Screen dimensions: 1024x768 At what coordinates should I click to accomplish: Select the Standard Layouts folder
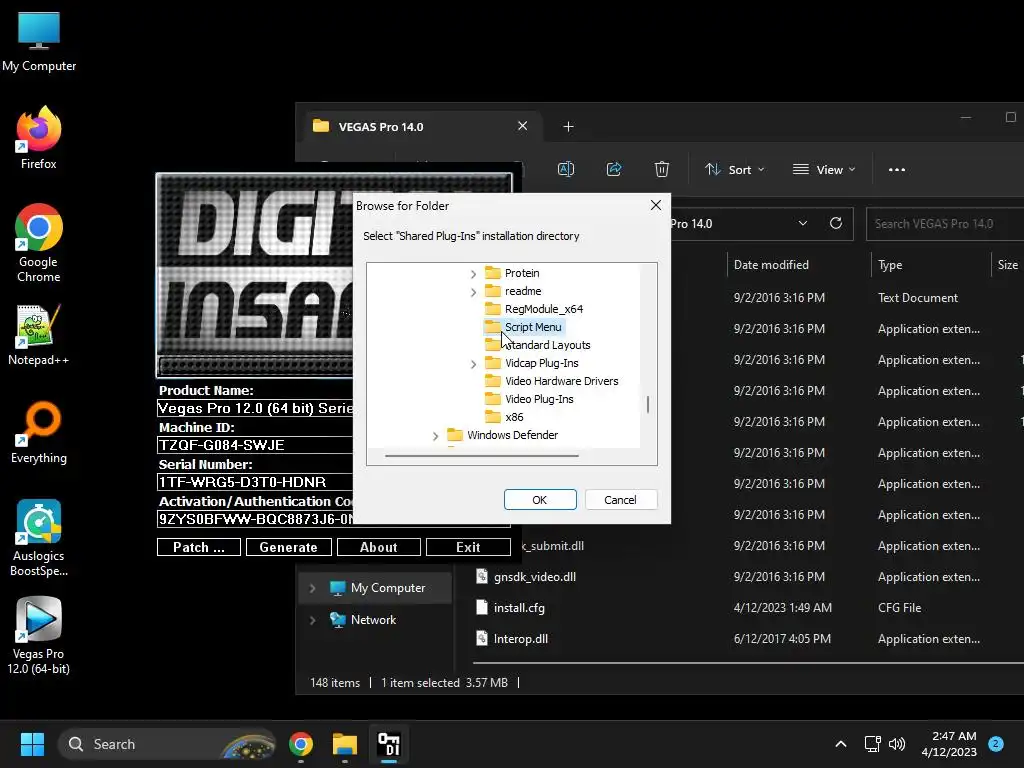[x=537, y=345]
